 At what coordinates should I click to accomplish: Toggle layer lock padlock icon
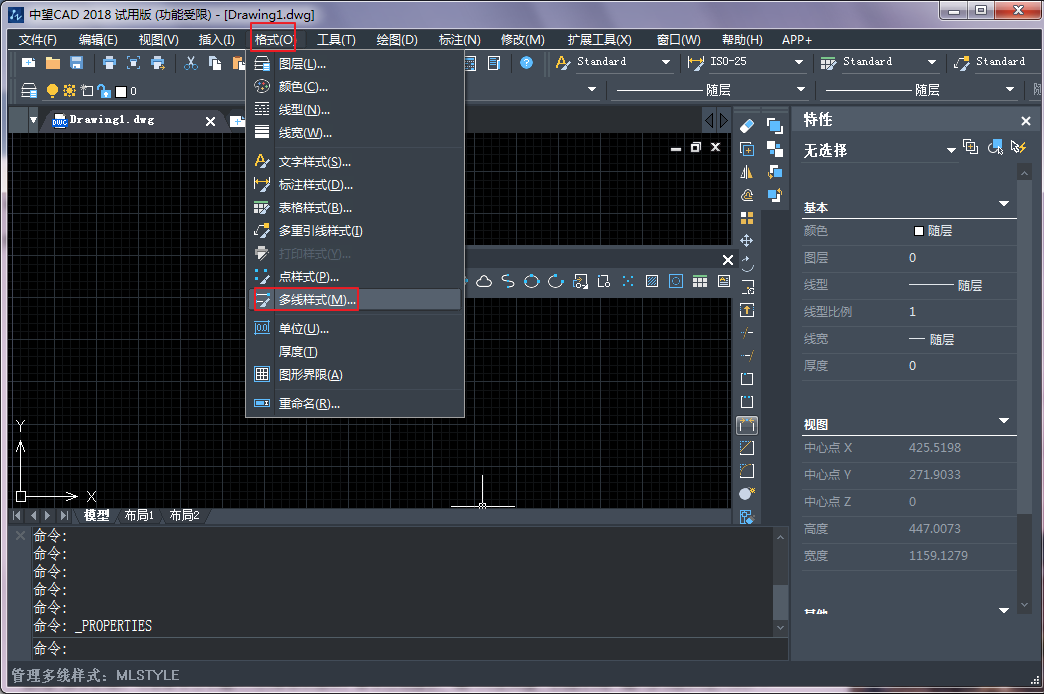tap(103, 91)
